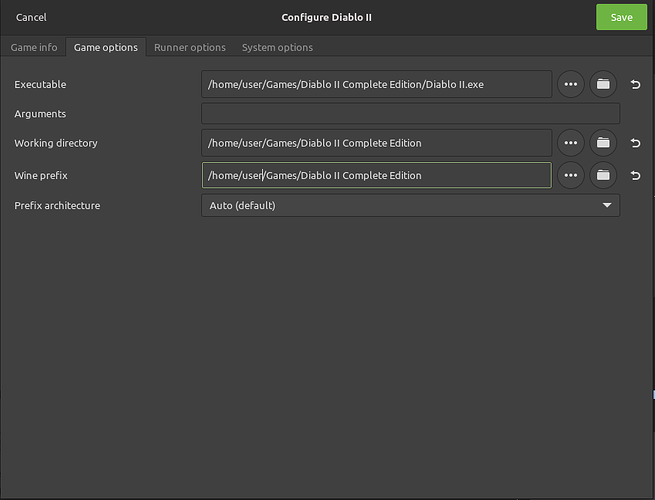Open the System options tab
This screenshot has width=655, height=500.
pyautogui.click(x=277, y=47)
